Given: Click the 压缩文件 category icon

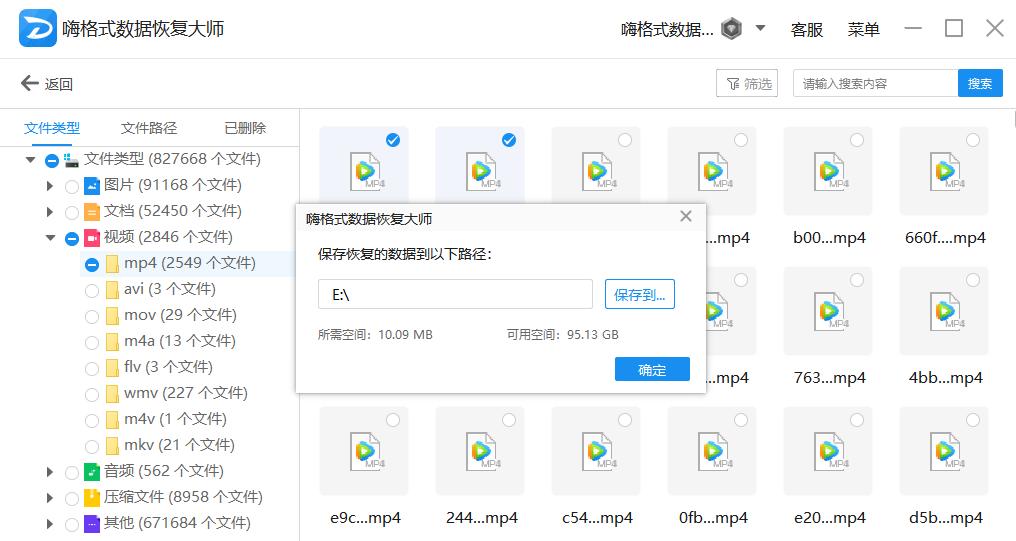Looking at the screenshot, I should (92, 498).
